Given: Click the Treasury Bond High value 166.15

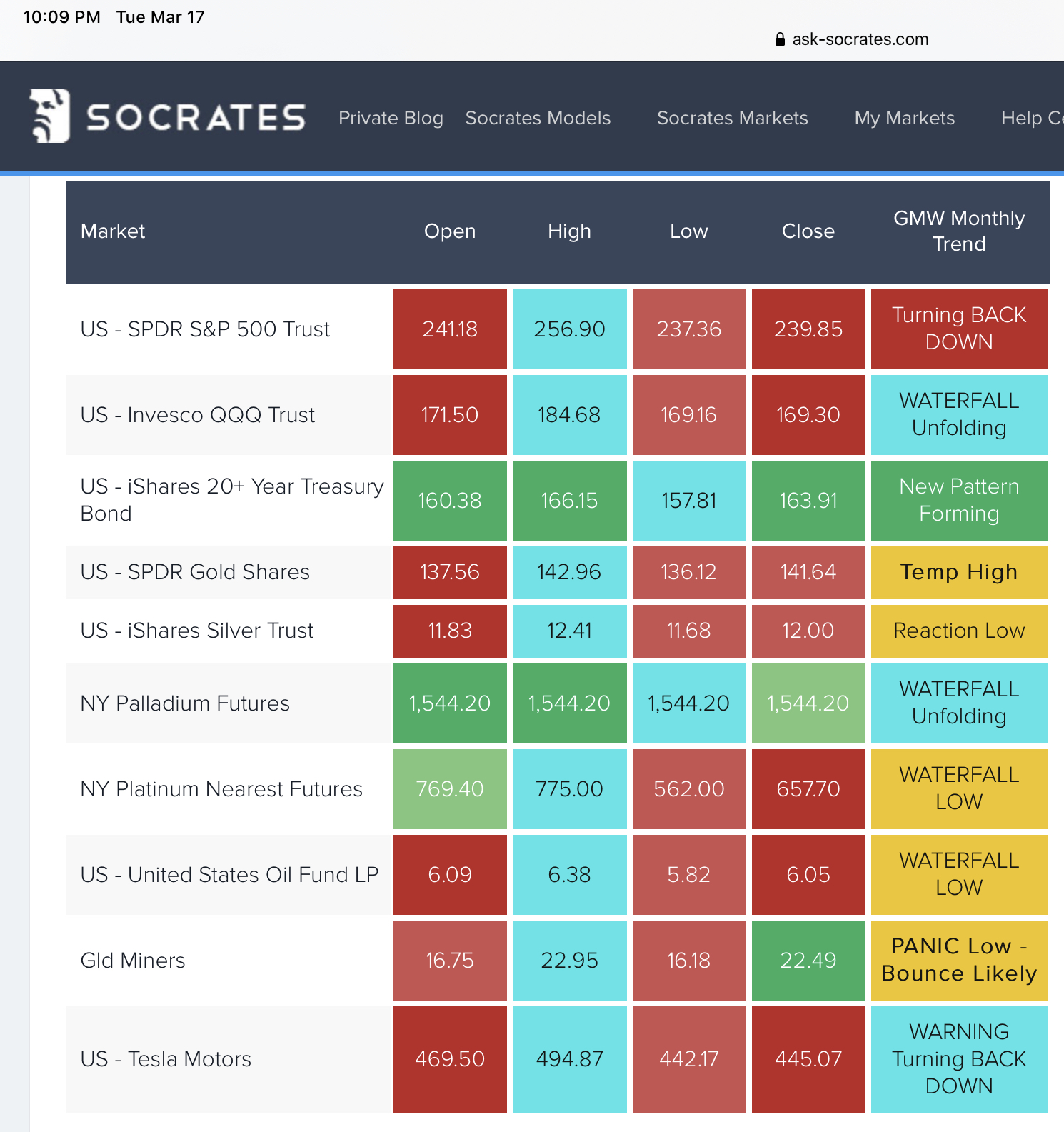Looking at the screenshot, I should pos(570,501).
